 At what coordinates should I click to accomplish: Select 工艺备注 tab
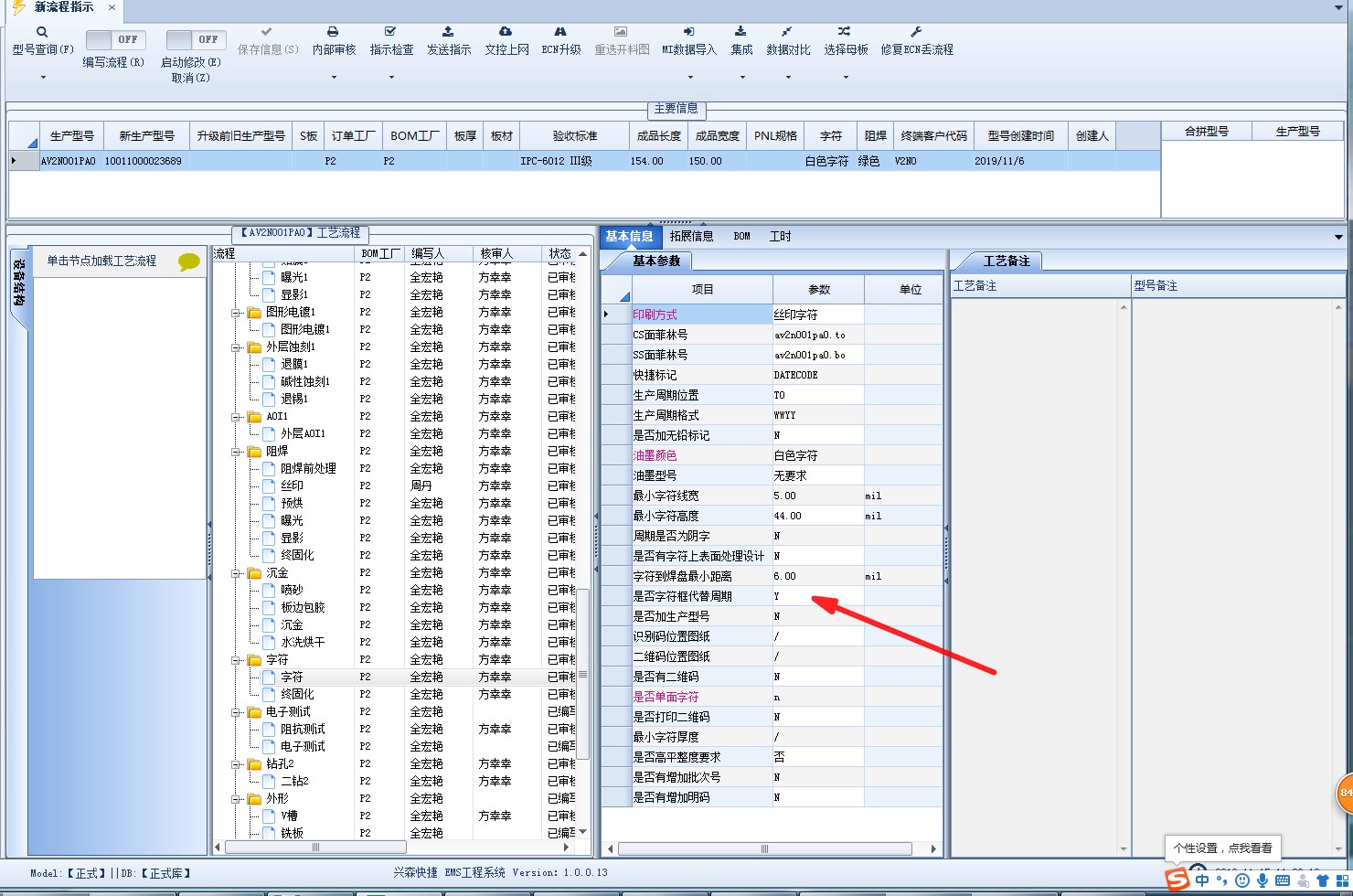(1007, 261)
